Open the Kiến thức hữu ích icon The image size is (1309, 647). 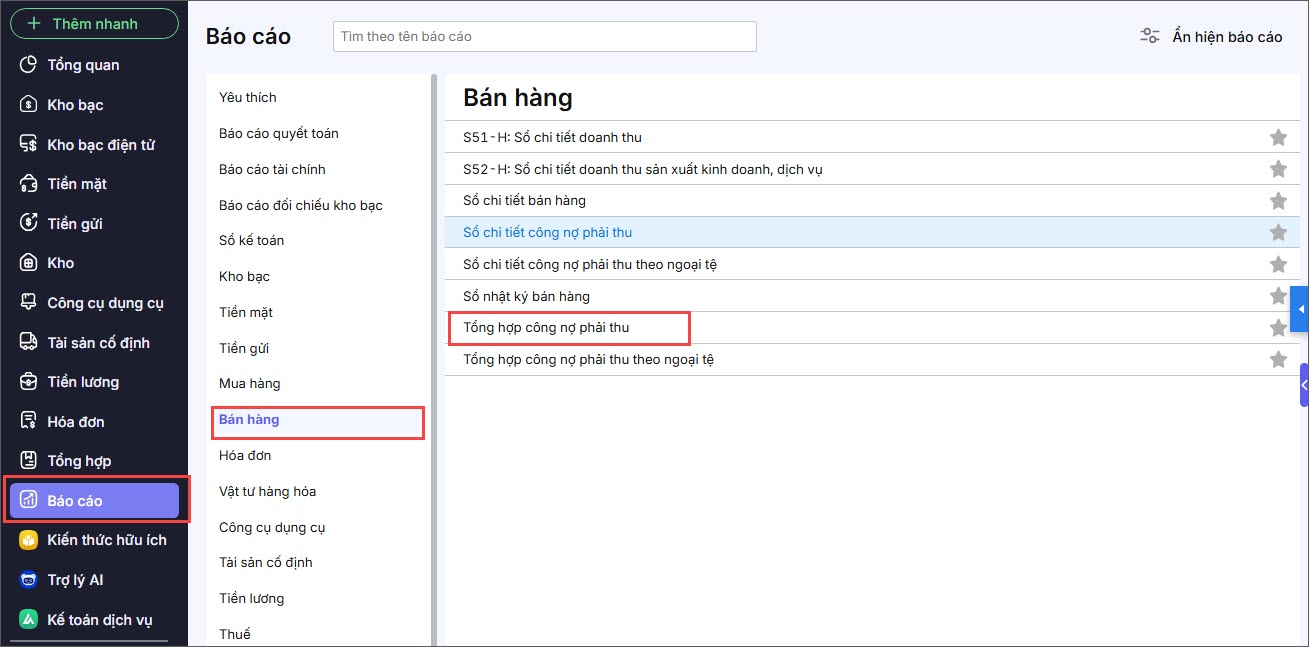point(29,540)
